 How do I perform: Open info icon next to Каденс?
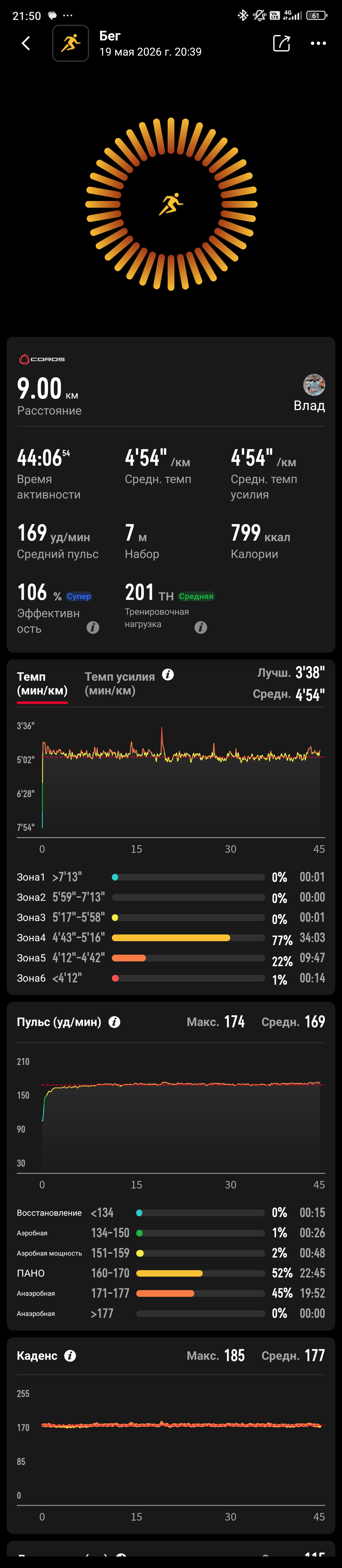[70, 1356]
